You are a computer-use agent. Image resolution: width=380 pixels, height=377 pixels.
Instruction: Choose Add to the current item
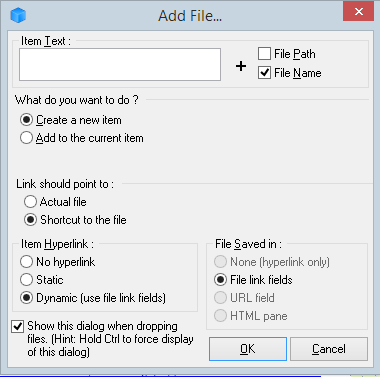(26, 138)
